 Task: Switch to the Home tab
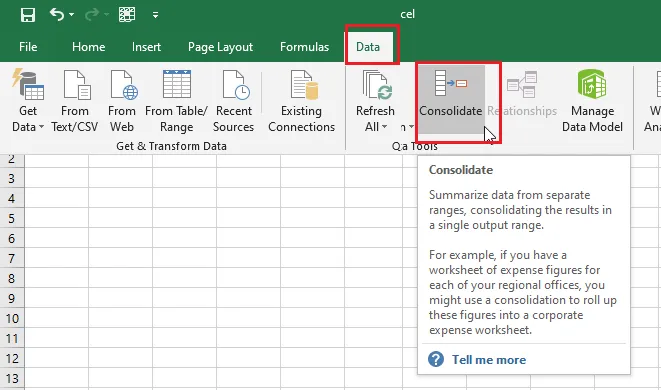pyautogui.click(x=89, y=47)
